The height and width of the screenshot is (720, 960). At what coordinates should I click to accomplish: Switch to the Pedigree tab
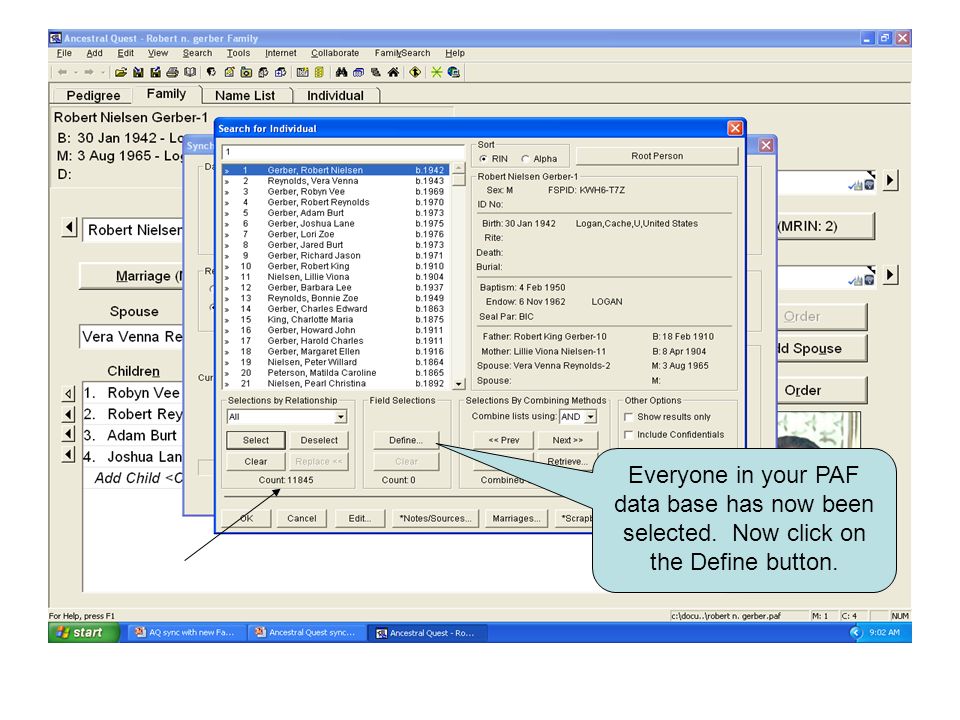pos(93,96)
